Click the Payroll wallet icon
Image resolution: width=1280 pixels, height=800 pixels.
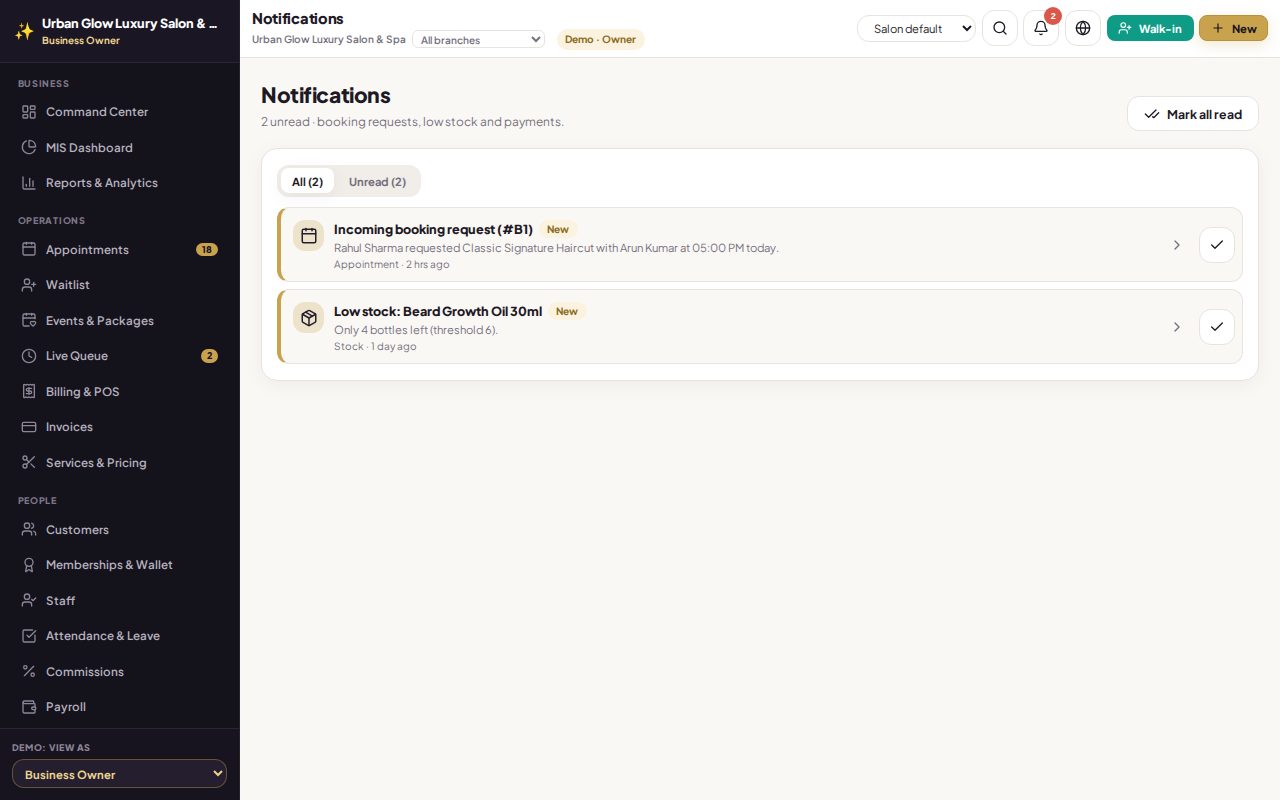click(x=29, y=707)
